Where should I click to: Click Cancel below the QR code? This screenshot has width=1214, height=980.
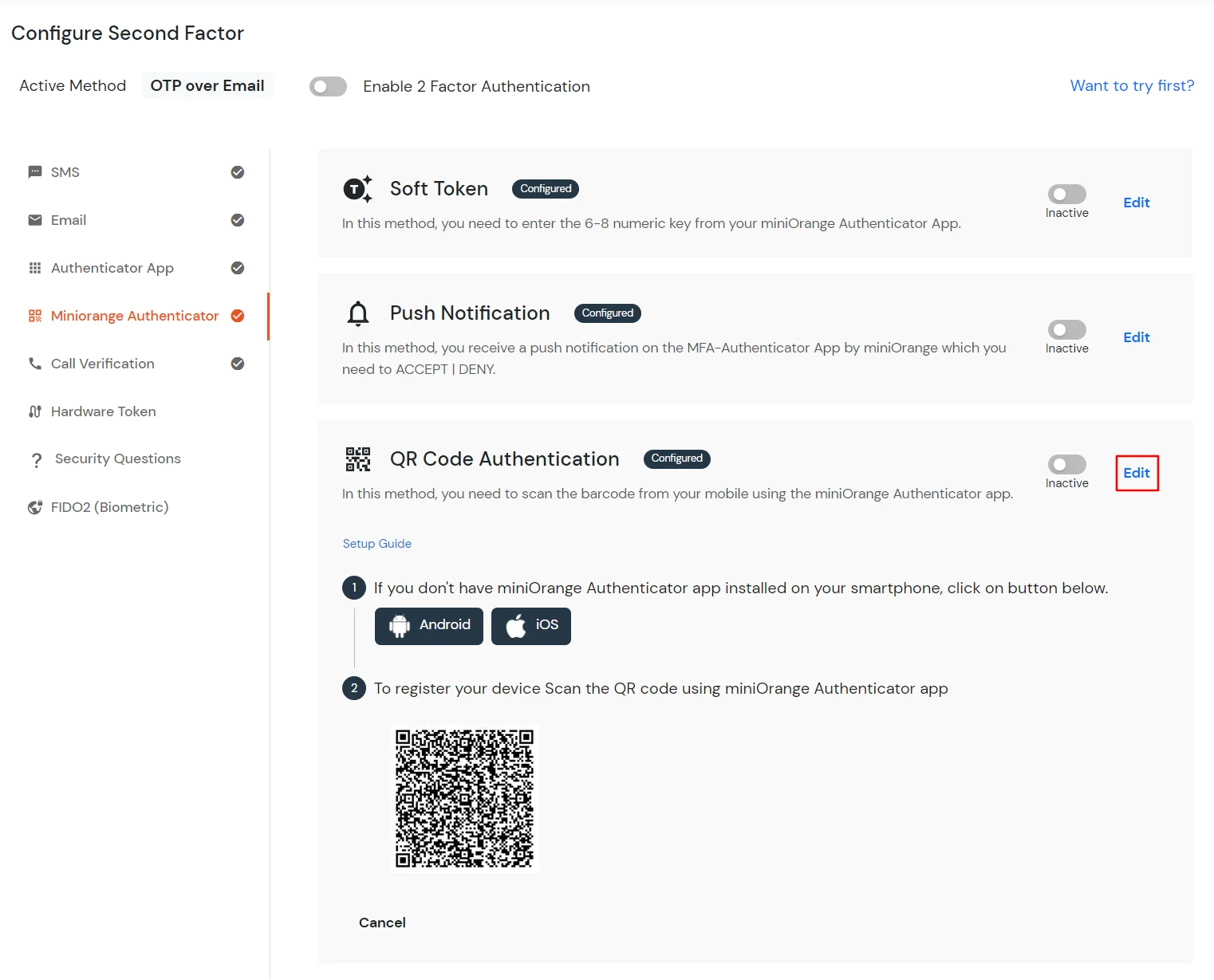382,922
